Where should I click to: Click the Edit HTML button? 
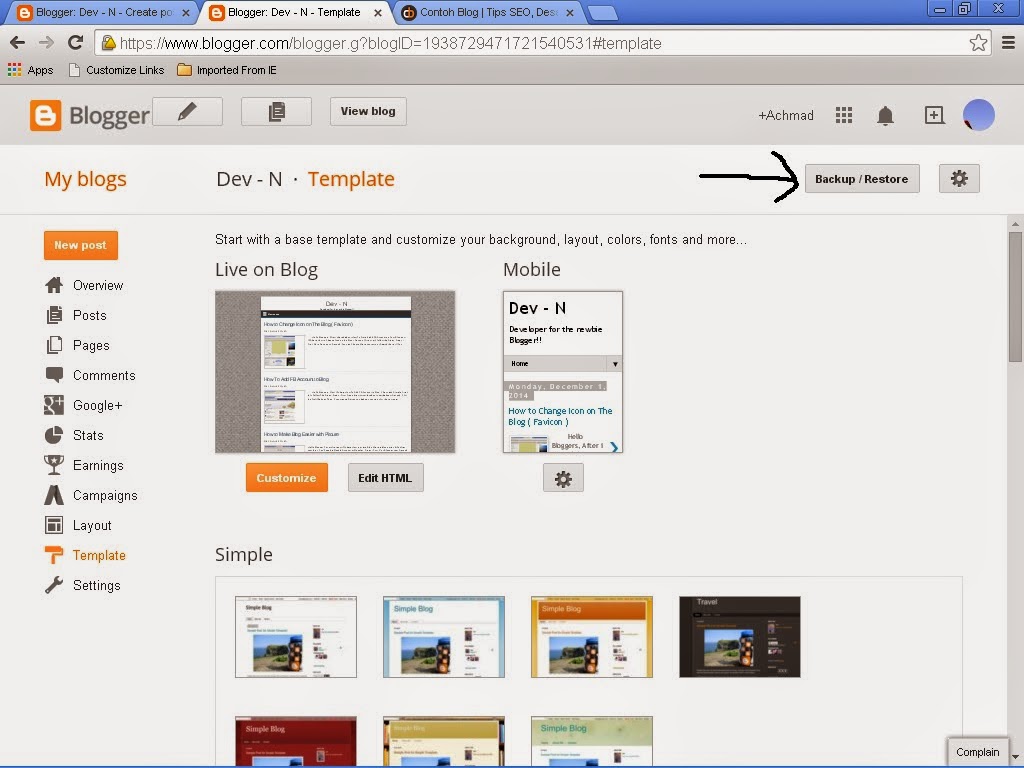[385, 478]
